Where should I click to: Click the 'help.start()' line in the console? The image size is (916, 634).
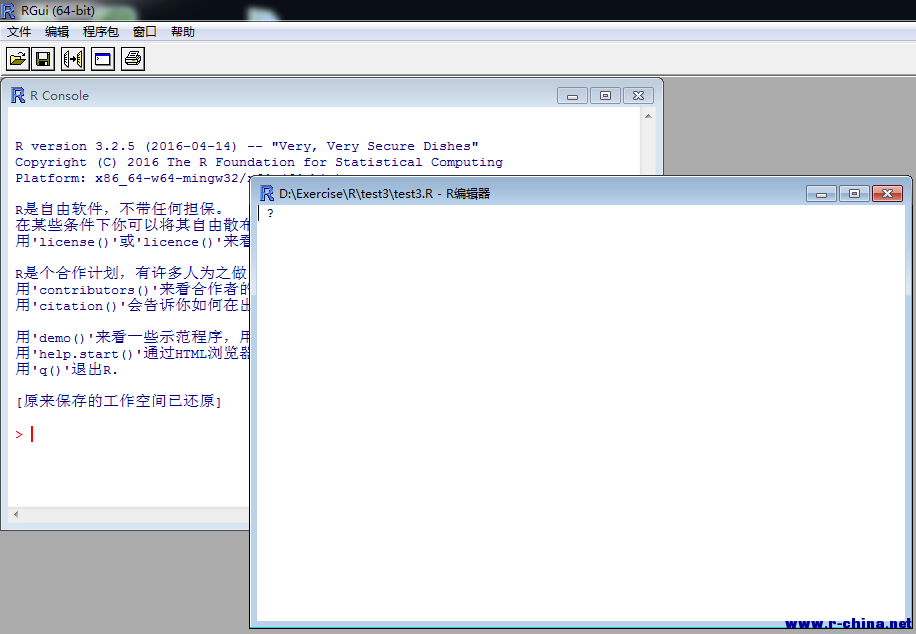[x=133, y=354]
